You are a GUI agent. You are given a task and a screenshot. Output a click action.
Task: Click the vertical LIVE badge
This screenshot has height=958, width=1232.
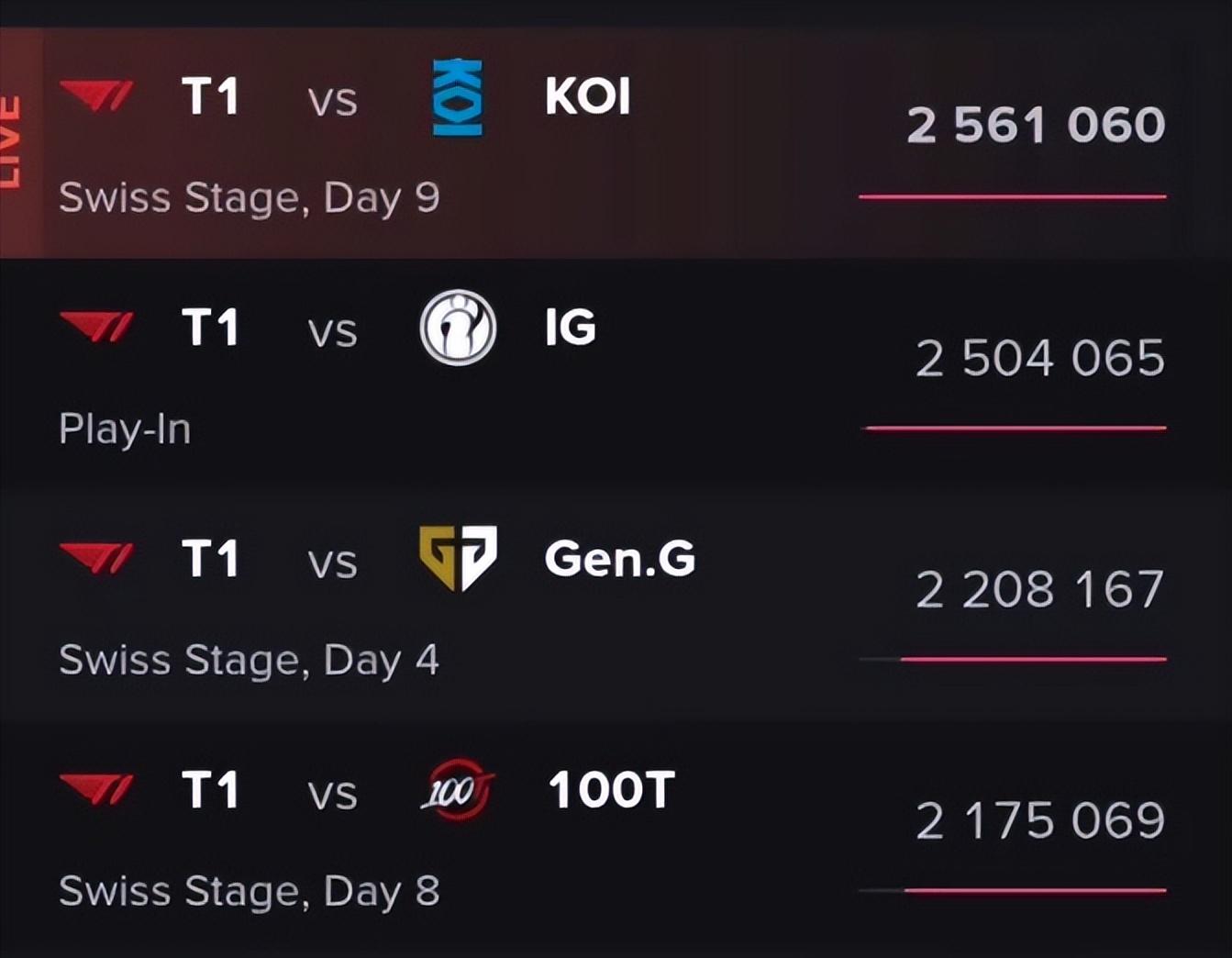point(11,142)
